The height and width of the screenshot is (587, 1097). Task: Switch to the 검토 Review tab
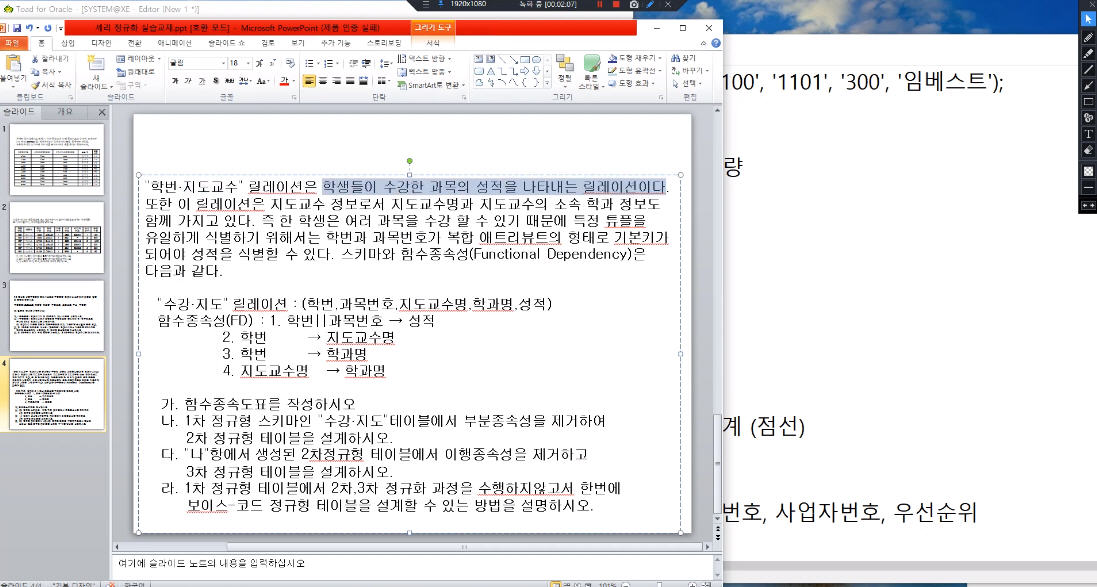(x=268, y=43)
